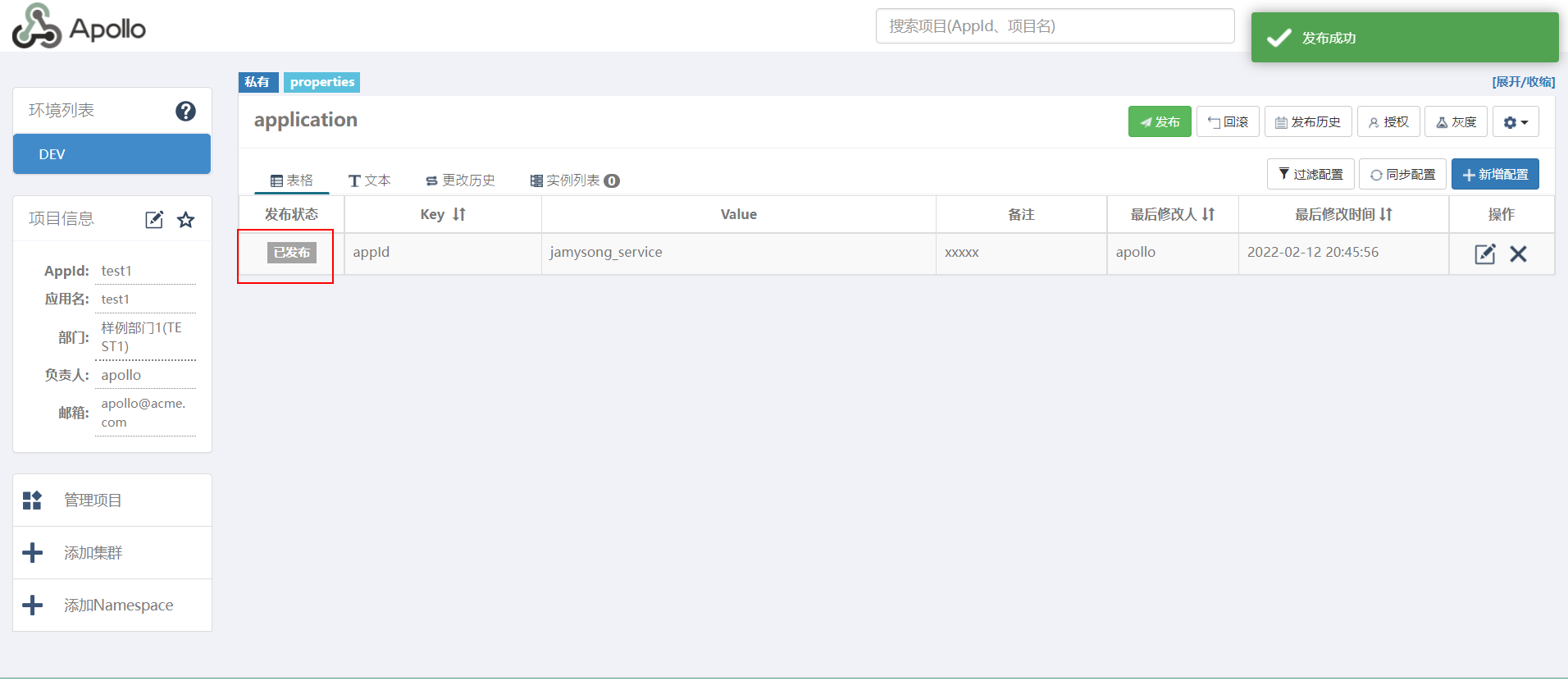This screenshot has width=1568, height=681.
Task: Switch to the 表格 table tab
Action: [292, 181]
